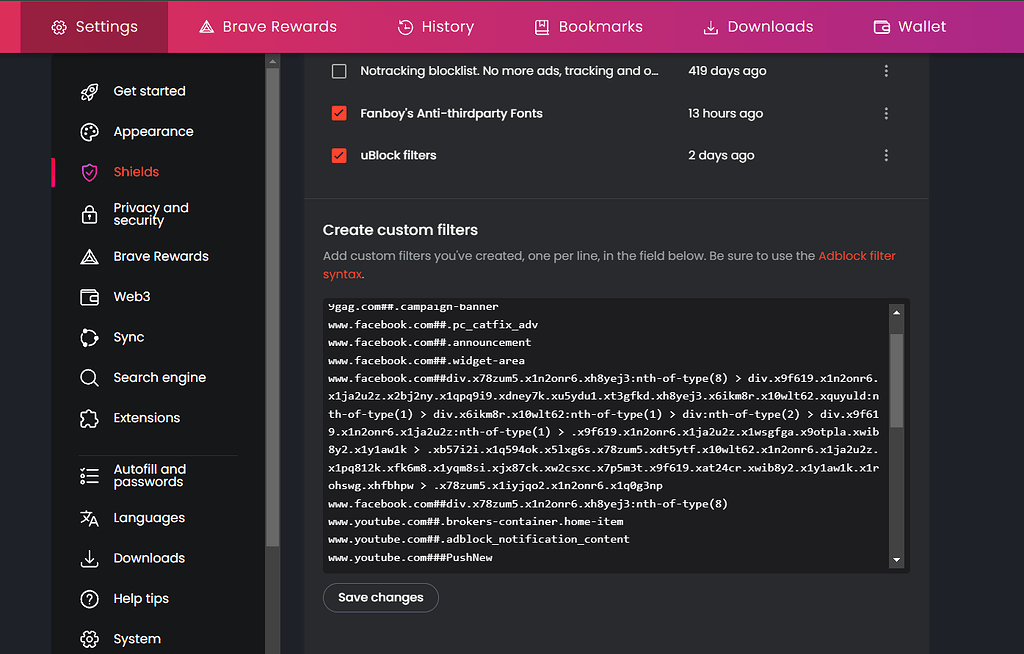Click the Sync icon in sidebar
This screenshot has width=1024, height=654.
(89, 338)
